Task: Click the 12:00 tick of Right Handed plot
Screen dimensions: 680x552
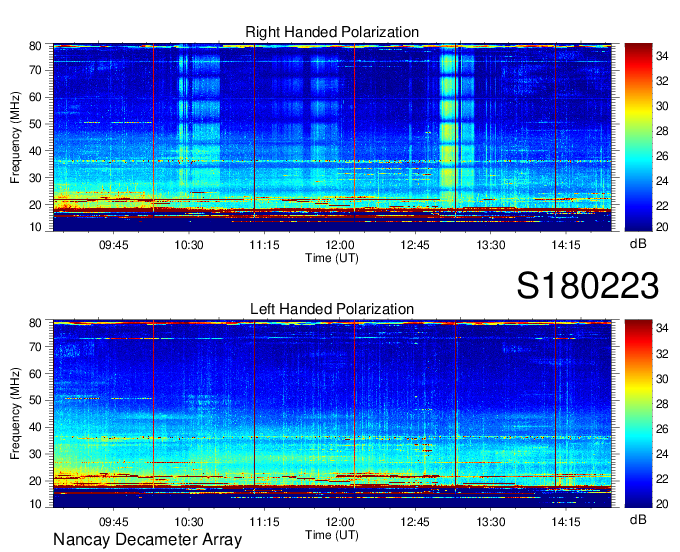Action: point(340,245)
